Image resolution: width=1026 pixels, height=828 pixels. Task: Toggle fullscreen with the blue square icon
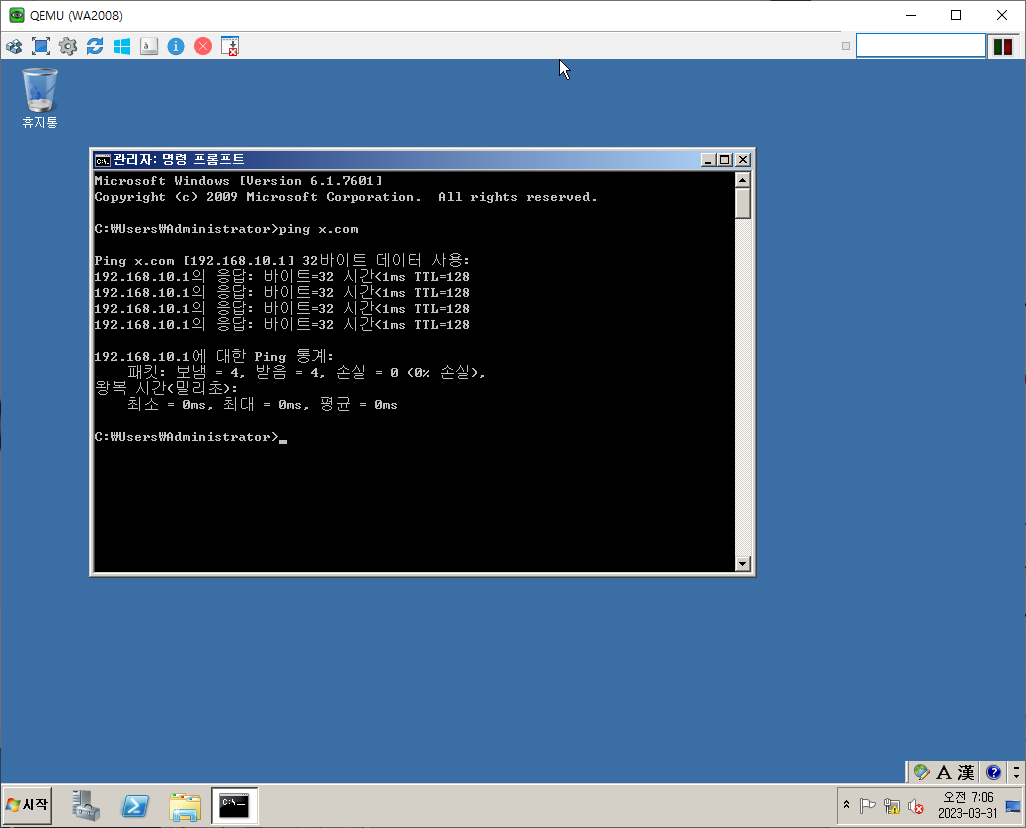41,46
